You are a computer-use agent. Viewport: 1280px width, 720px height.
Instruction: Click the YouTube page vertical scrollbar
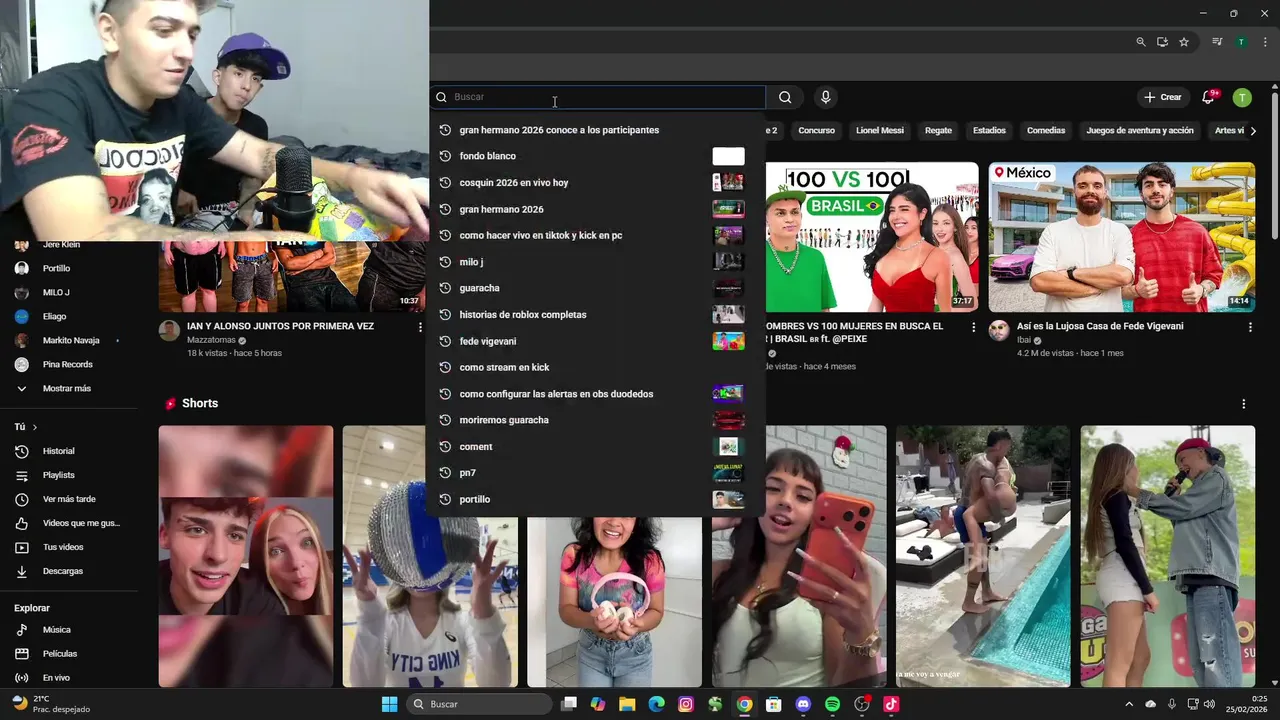(x=1274, y=165)
